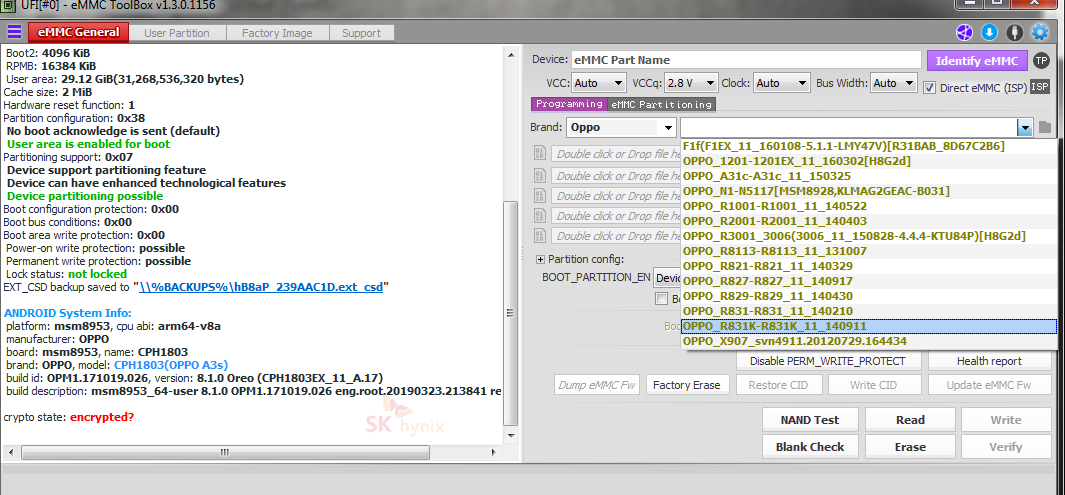
Task: Select OPPO_X907_svn4911 firmware entry
Action: (869, 342)
